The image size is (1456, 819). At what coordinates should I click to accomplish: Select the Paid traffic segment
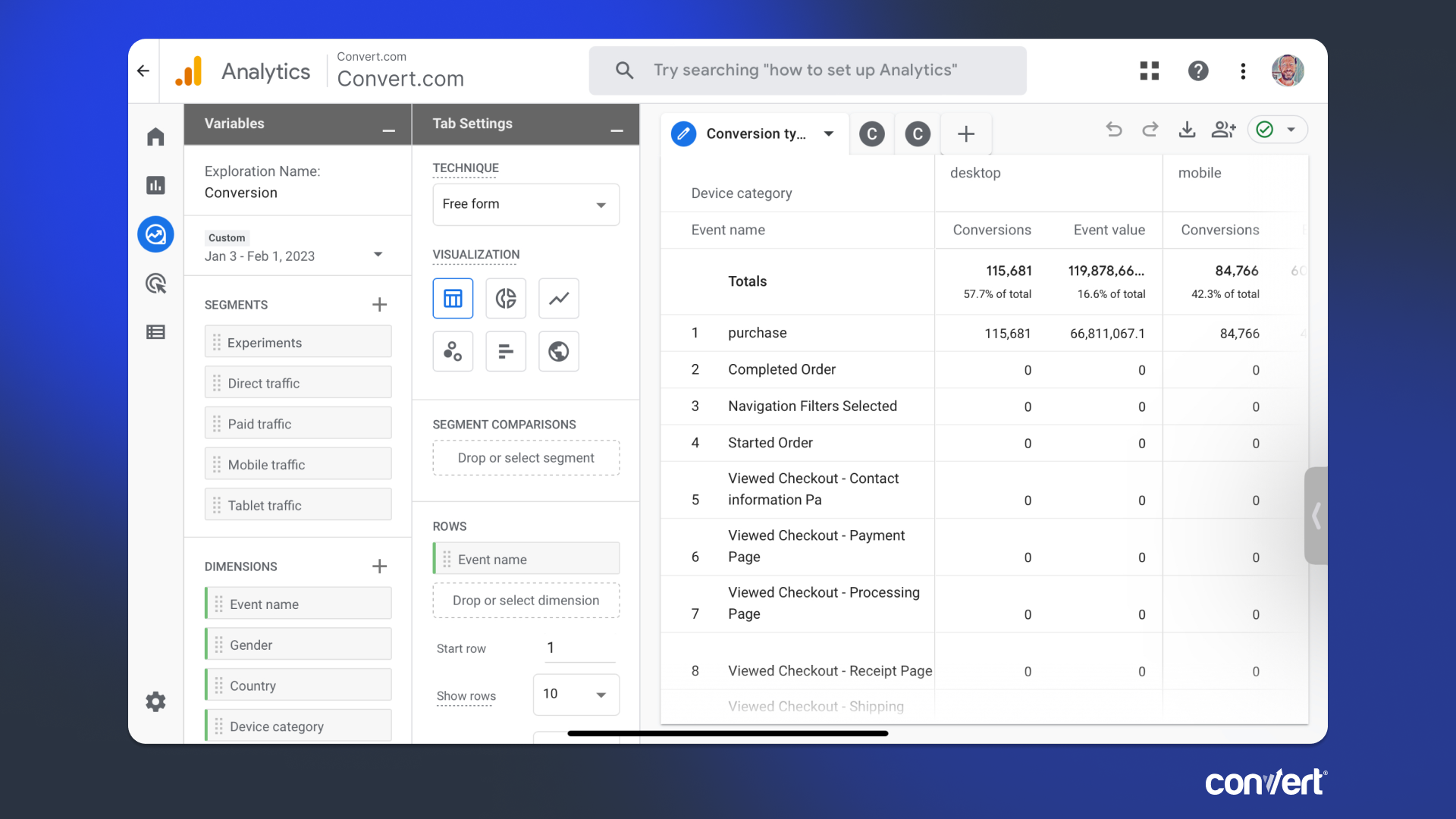coord(298,424)
